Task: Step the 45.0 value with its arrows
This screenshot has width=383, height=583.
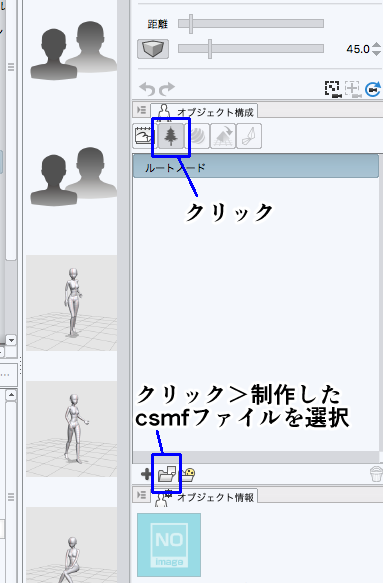Action: pos(376,49)
